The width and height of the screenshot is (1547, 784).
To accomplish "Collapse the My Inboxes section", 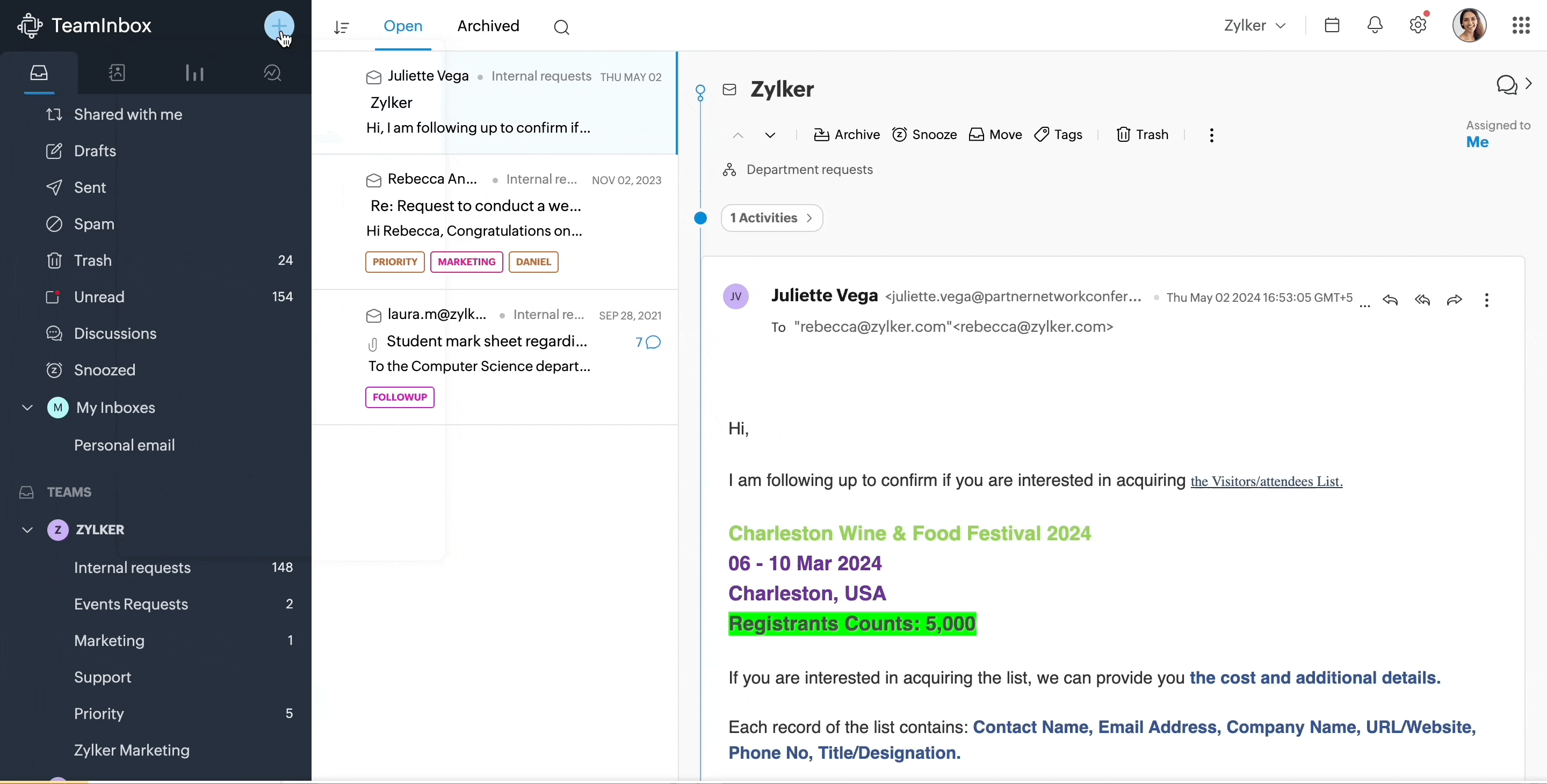I will pyautogui.click(x=27, y=408).
